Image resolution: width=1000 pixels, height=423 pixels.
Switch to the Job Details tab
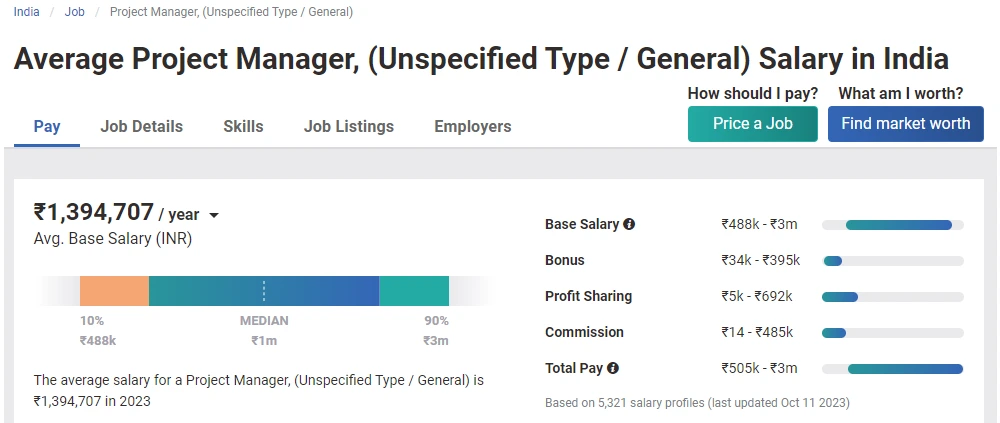pyautogui.click(x=142, y=126)
